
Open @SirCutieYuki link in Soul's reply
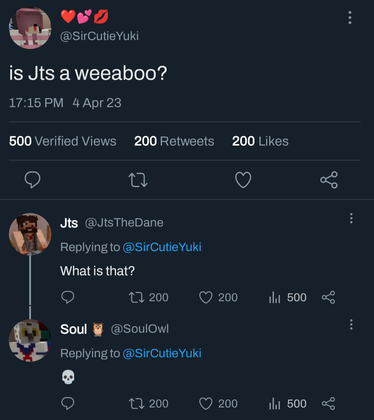point(162,353)
